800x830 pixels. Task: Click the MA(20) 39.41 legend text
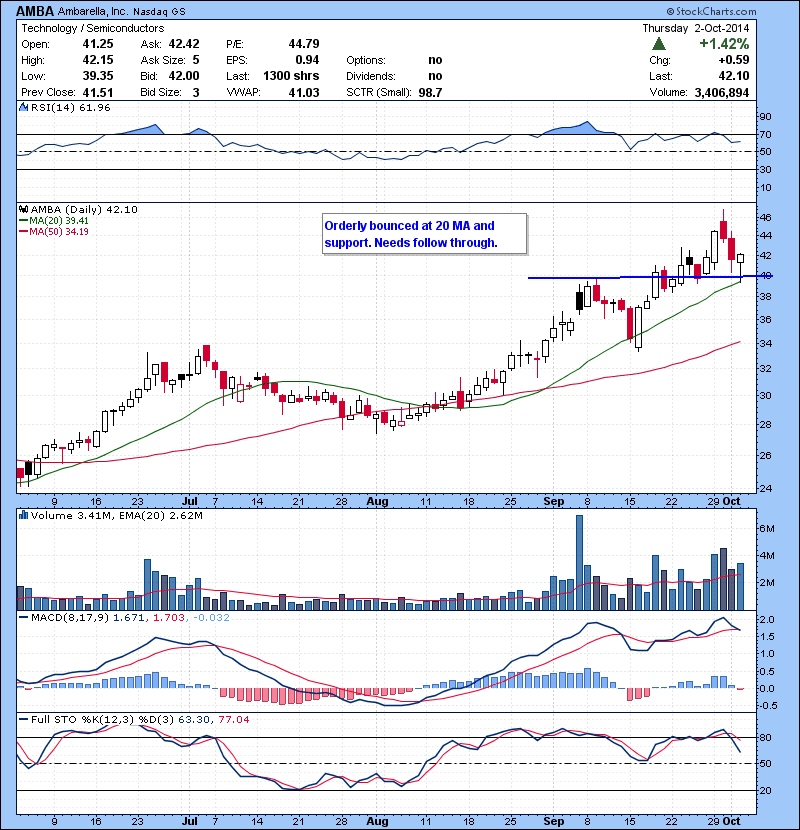[x=59, y=221]
